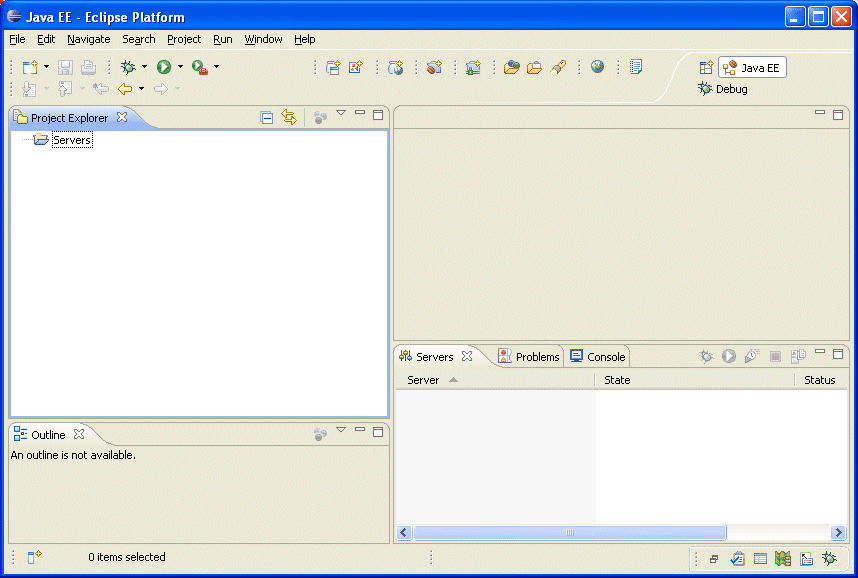
Task: Click Start server in debug mode icon
Action: click(706, 356)
